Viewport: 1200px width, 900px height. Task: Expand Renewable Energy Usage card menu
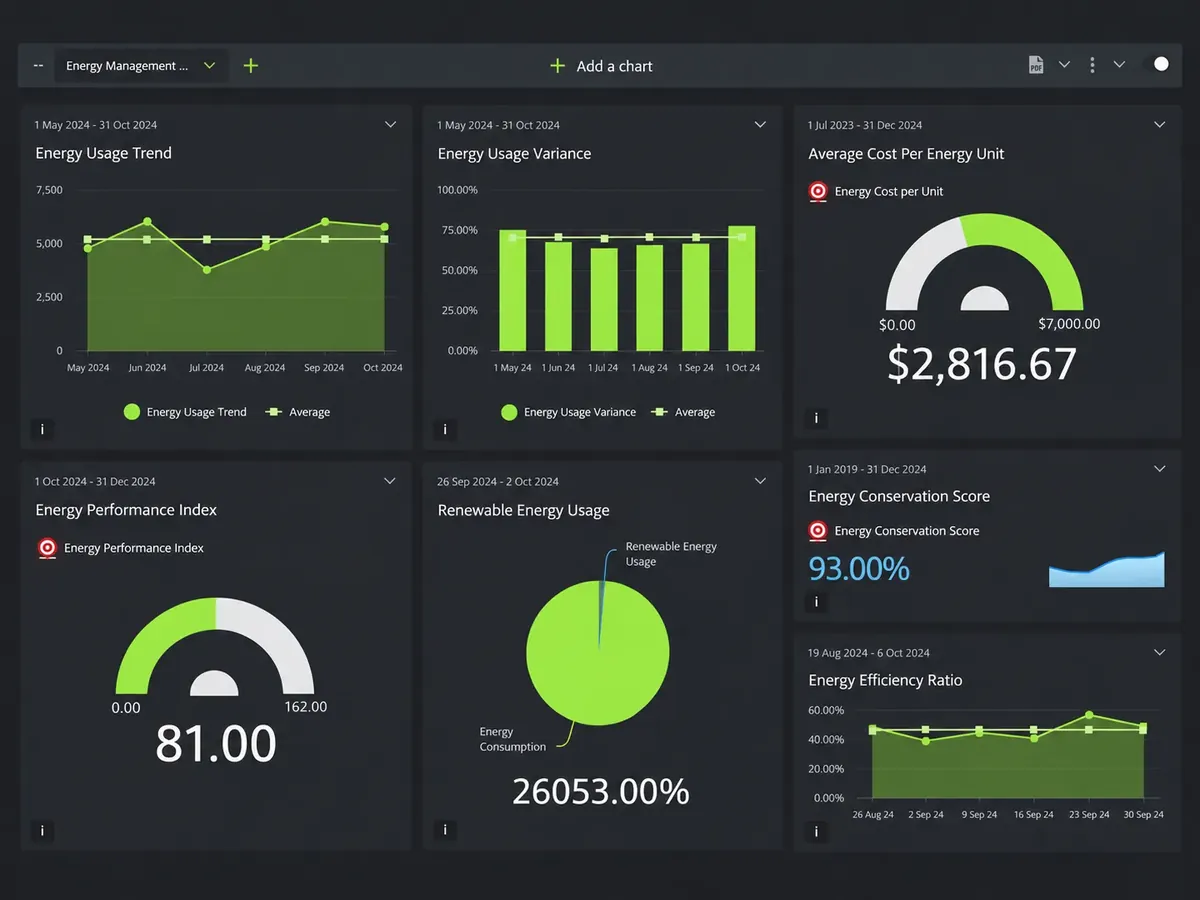coord(760,481)
